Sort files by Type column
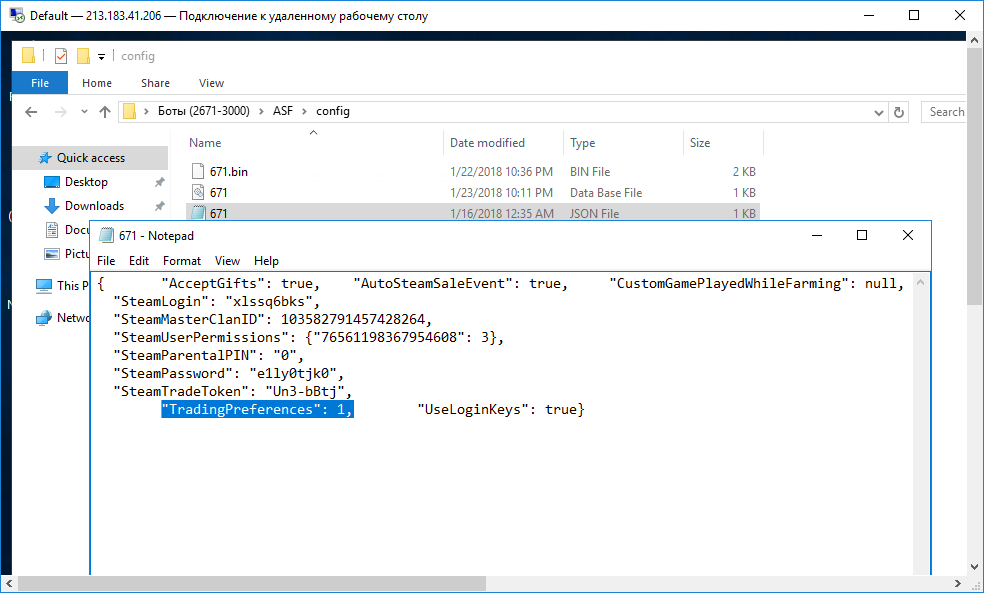Screen dimensions: 984x593 point(582,142)
